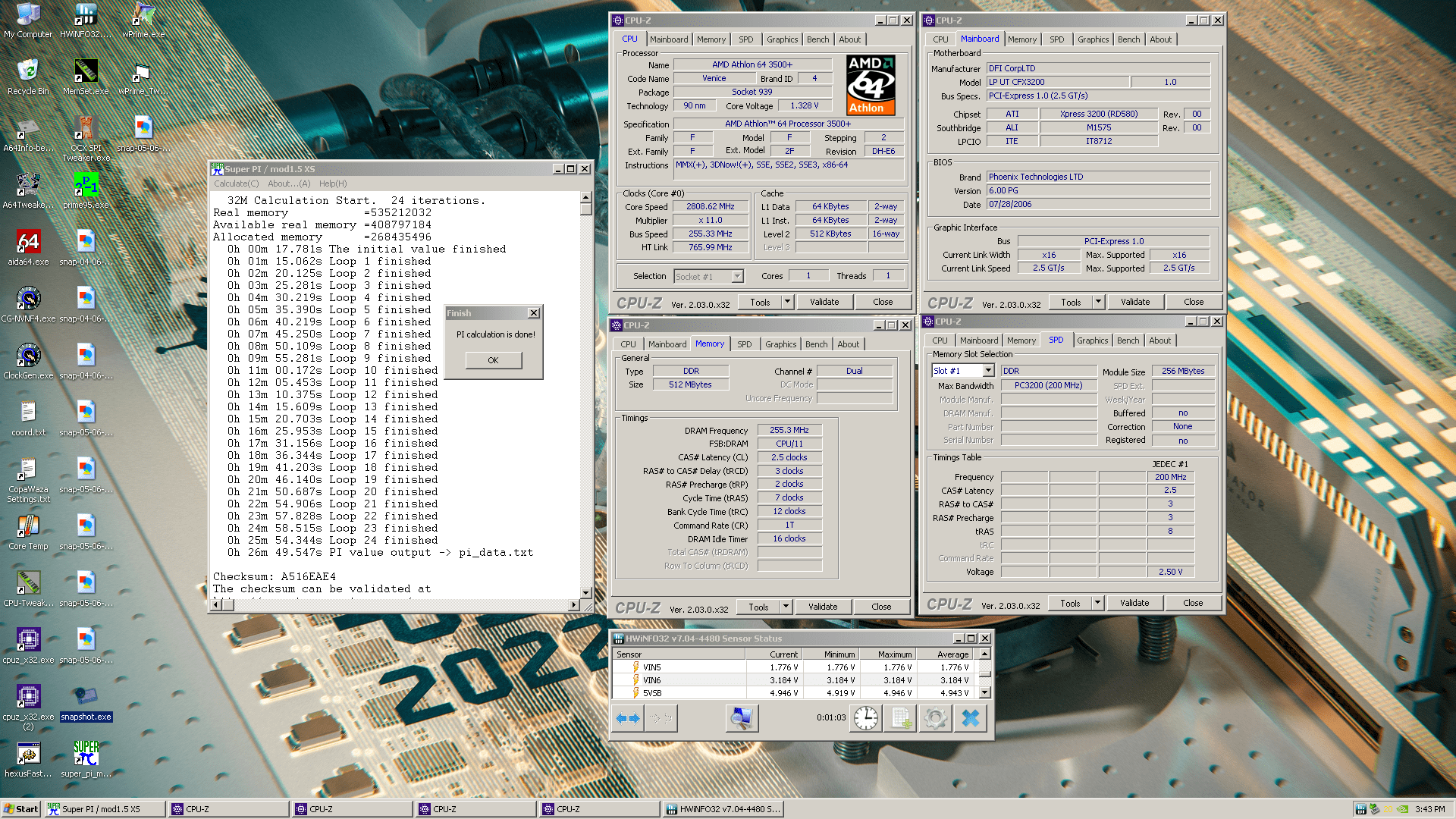Click HWiNFO sensor list scroll down arrow

(x=985, y=692)
